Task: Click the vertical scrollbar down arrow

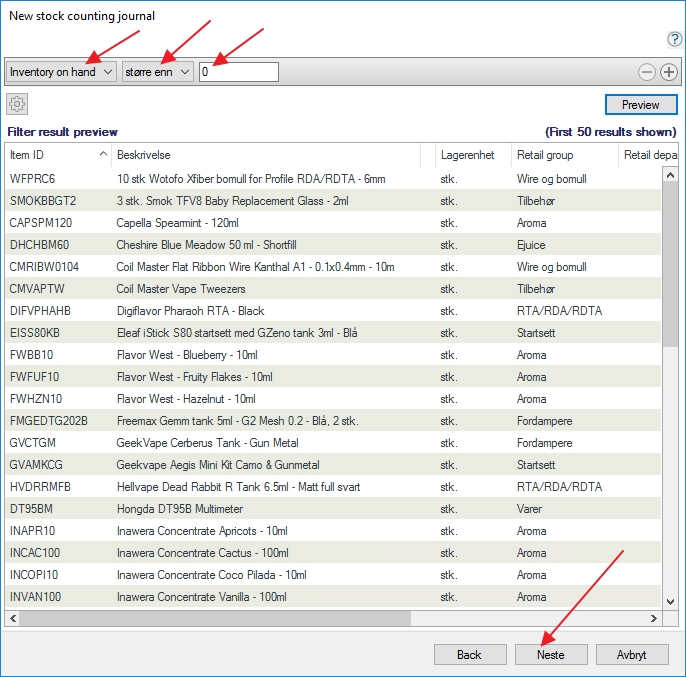Action: 671,602
